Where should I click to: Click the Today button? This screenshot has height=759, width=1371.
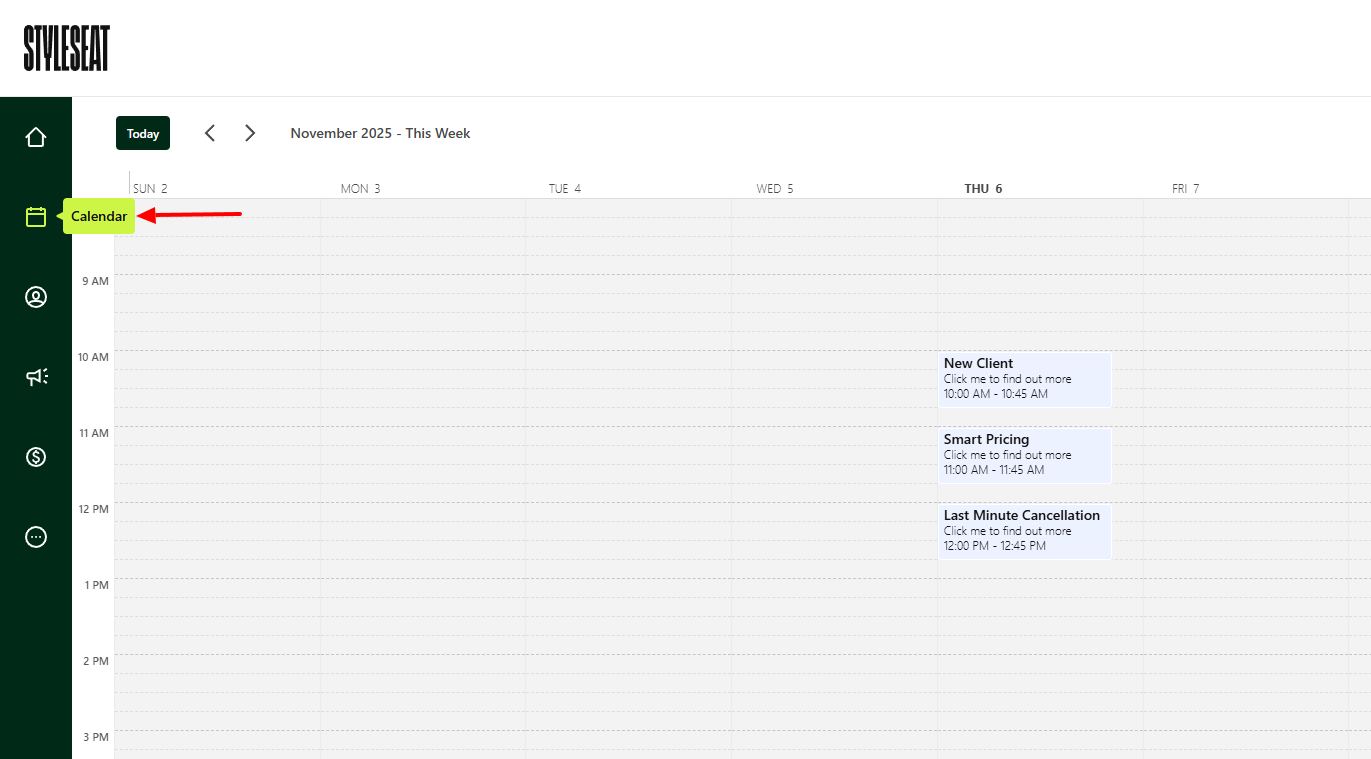pyautogui.click(x=142, y=132)
